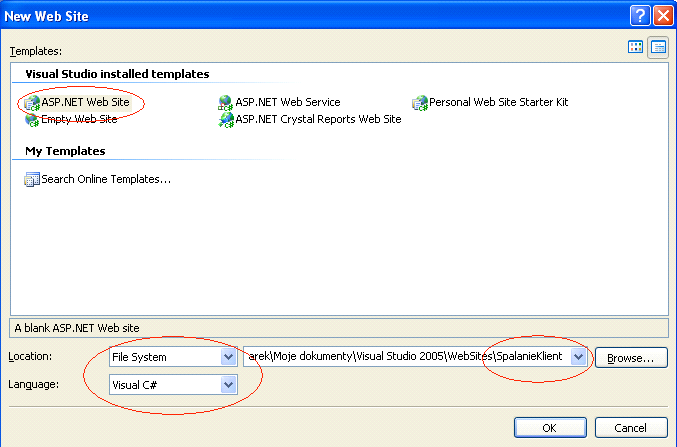Select the Personal Web Site Starter Kit icon
This screenshot has width=677, height=447.
point(419,103)
